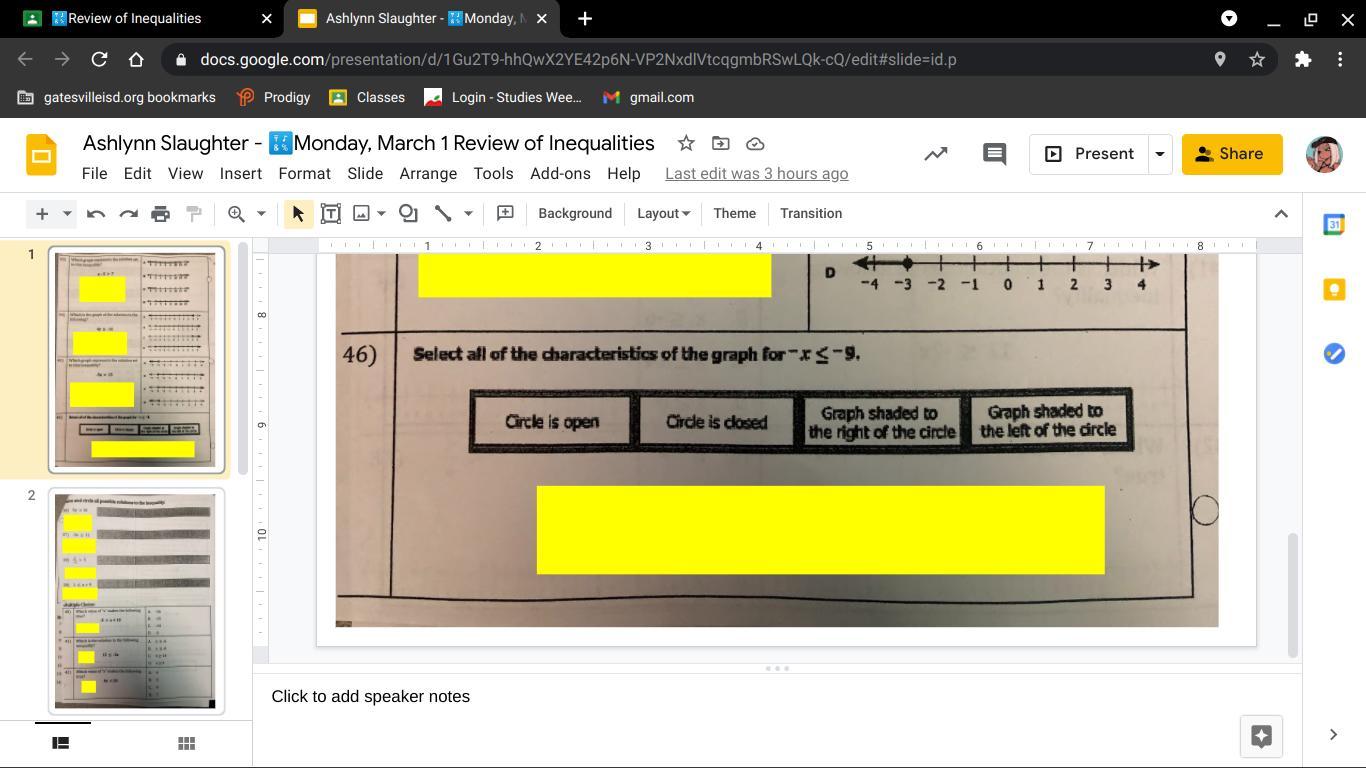1366x768 pixels.
Task: Go to the browser home page
Action: (136, 60)
